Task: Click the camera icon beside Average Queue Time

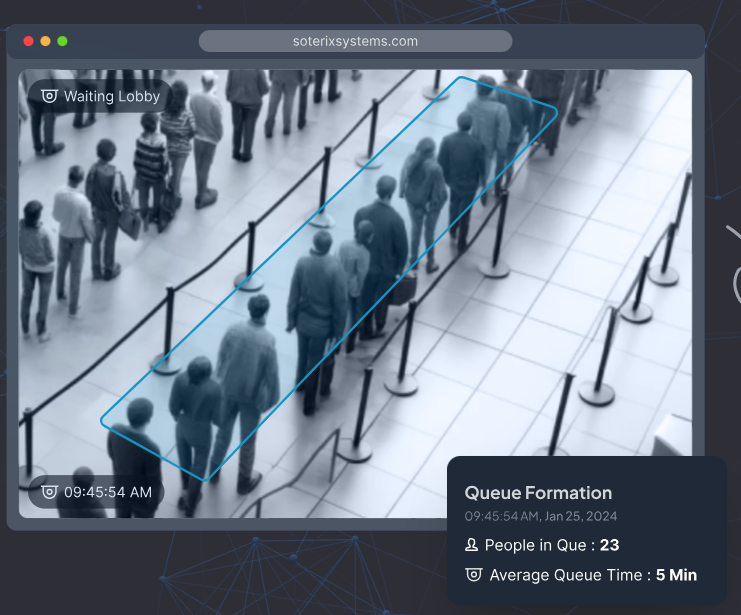Action: point(474,575)
